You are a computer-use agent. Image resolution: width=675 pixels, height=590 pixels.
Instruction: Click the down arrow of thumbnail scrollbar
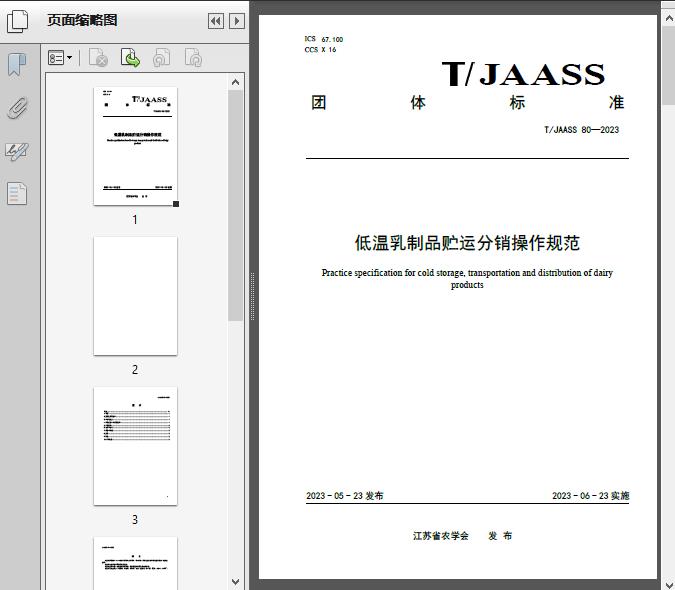235,582
